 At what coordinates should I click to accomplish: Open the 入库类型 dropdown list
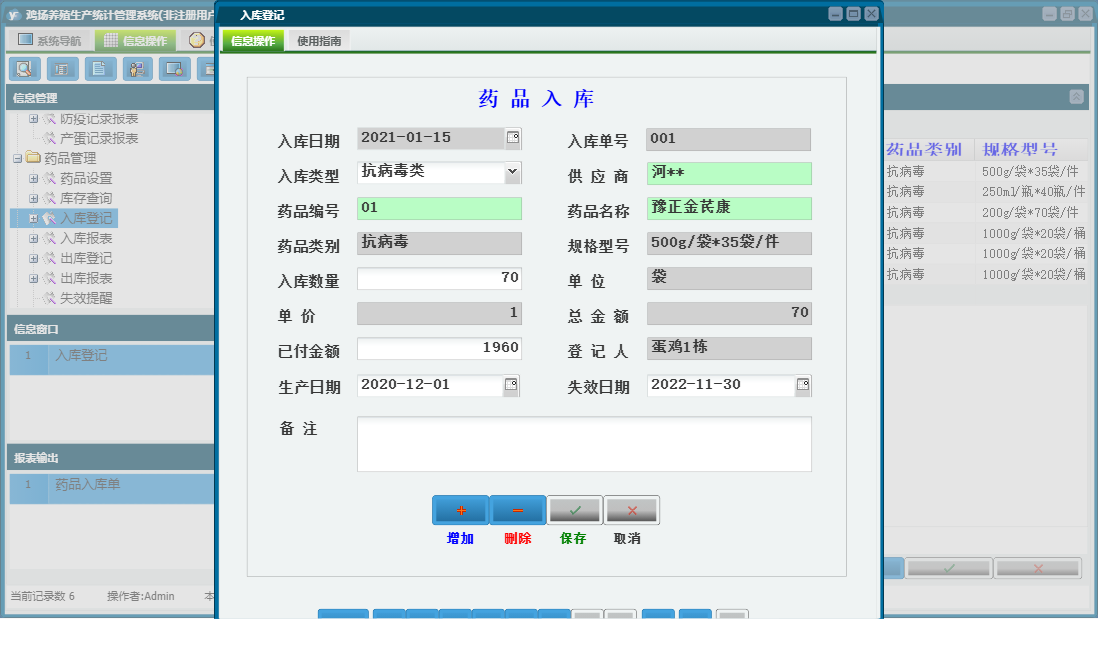[513, 172]
